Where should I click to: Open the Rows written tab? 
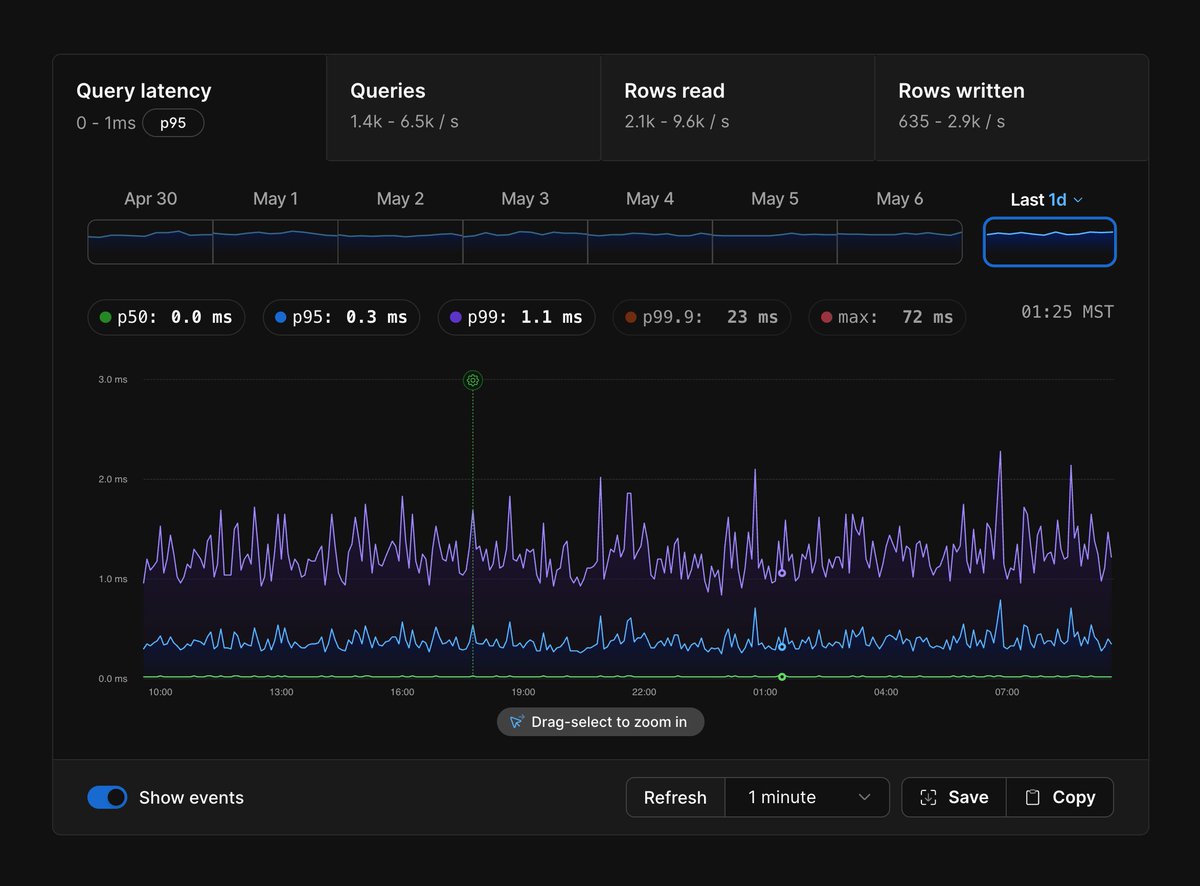(x=1011, y=107)
